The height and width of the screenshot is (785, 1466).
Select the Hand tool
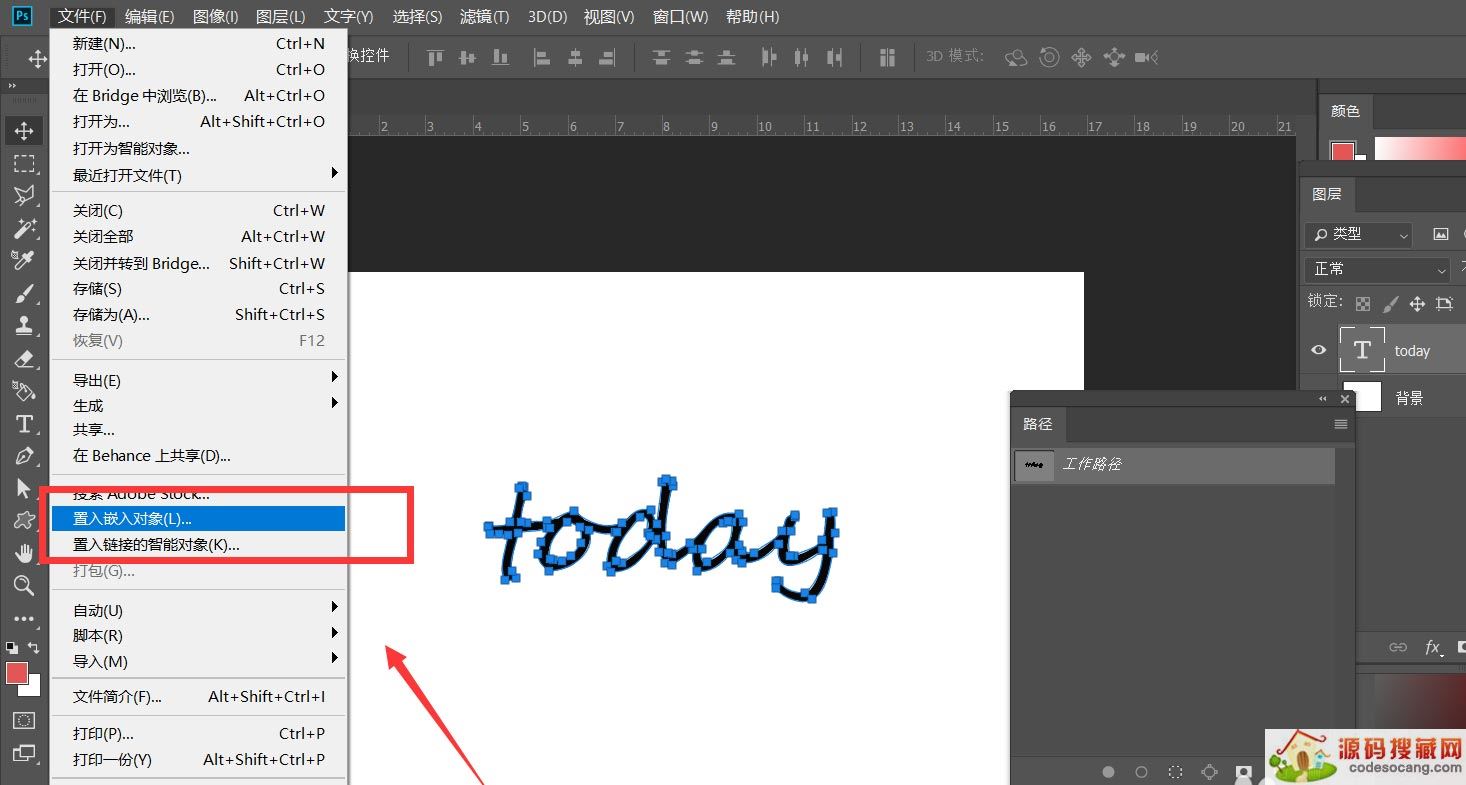24,553
